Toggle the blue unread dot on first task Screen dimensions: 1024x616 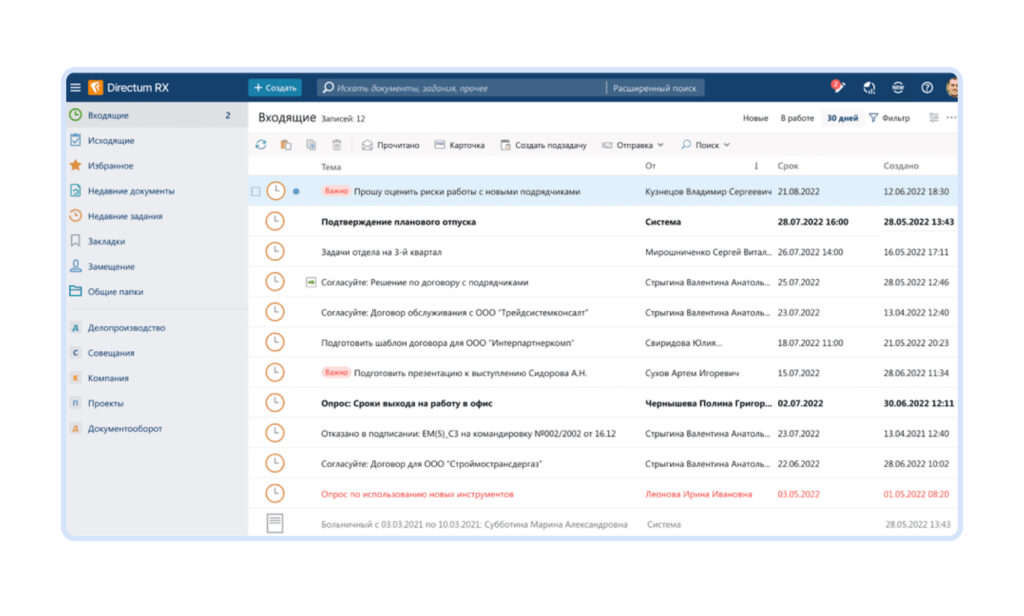pos(296,188)
